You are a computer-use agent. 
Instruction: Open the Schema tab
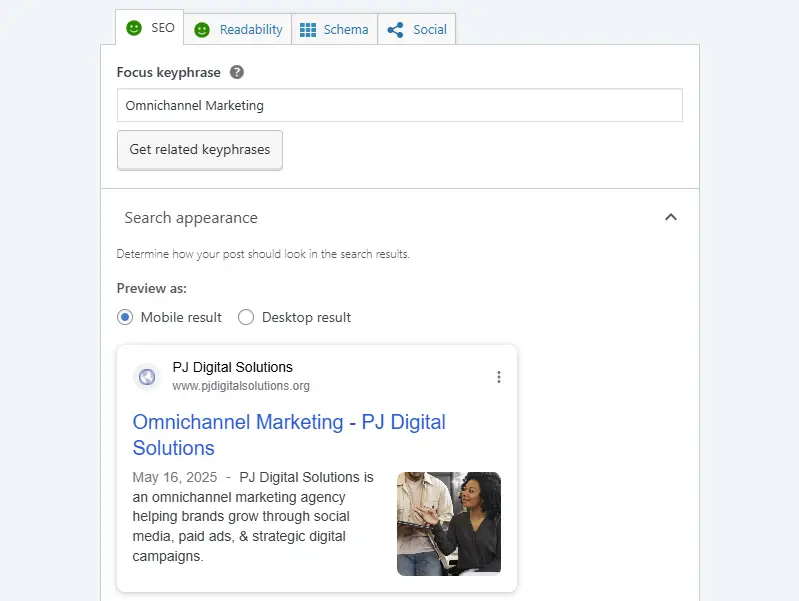(x=334, y=30)
